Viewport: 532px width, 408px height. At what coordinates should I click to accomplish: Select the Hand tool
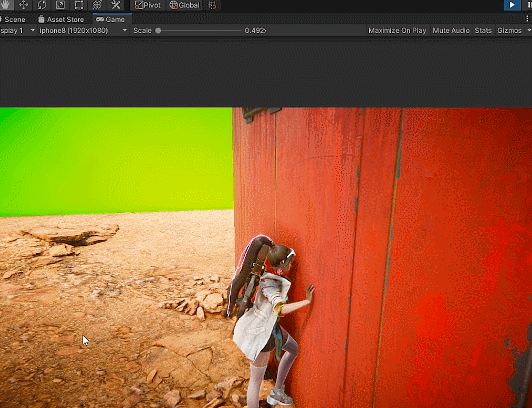point(6,5)
